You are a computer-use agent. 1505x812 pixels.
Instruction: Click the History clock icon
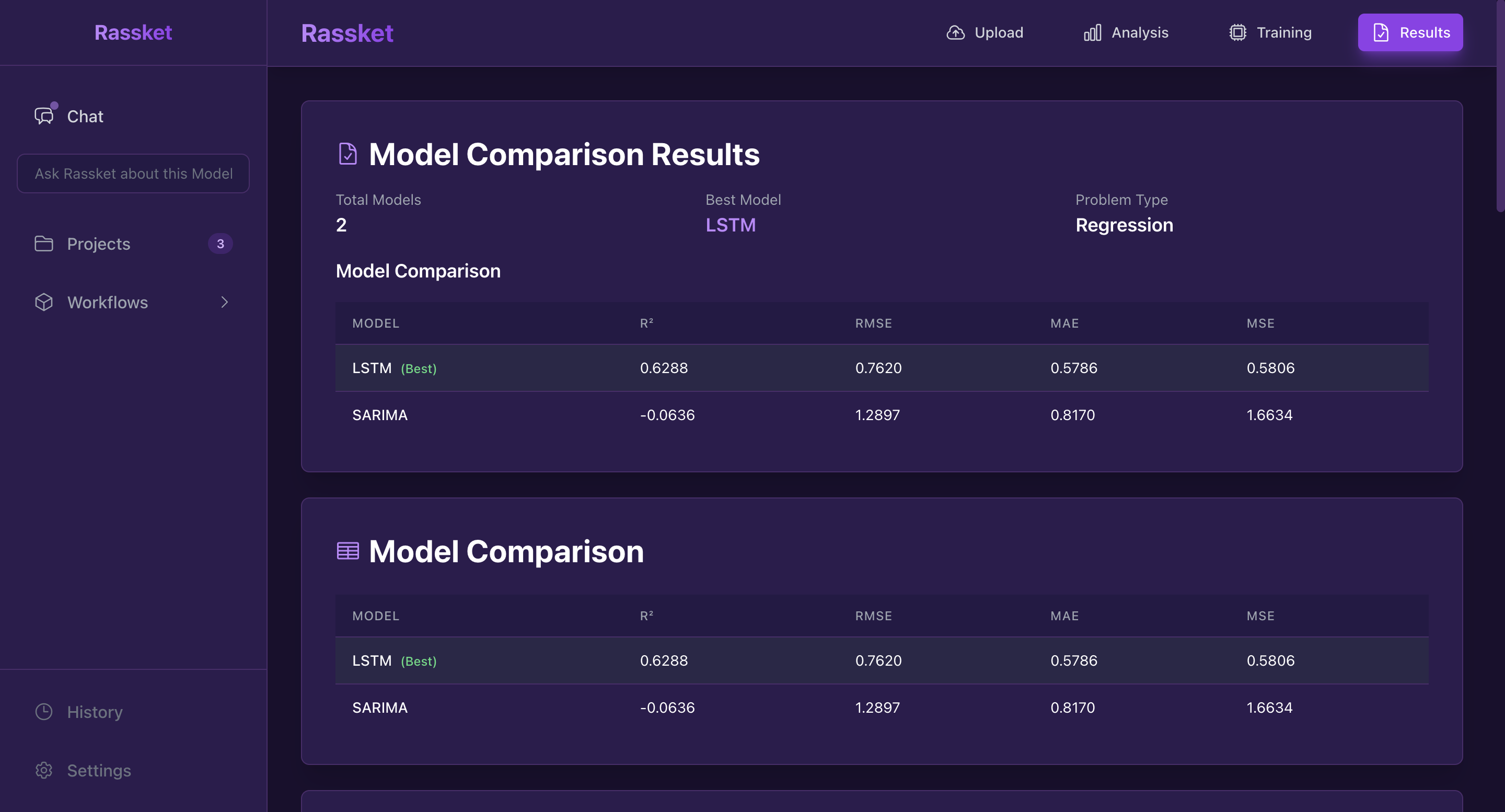click(44, 712)
